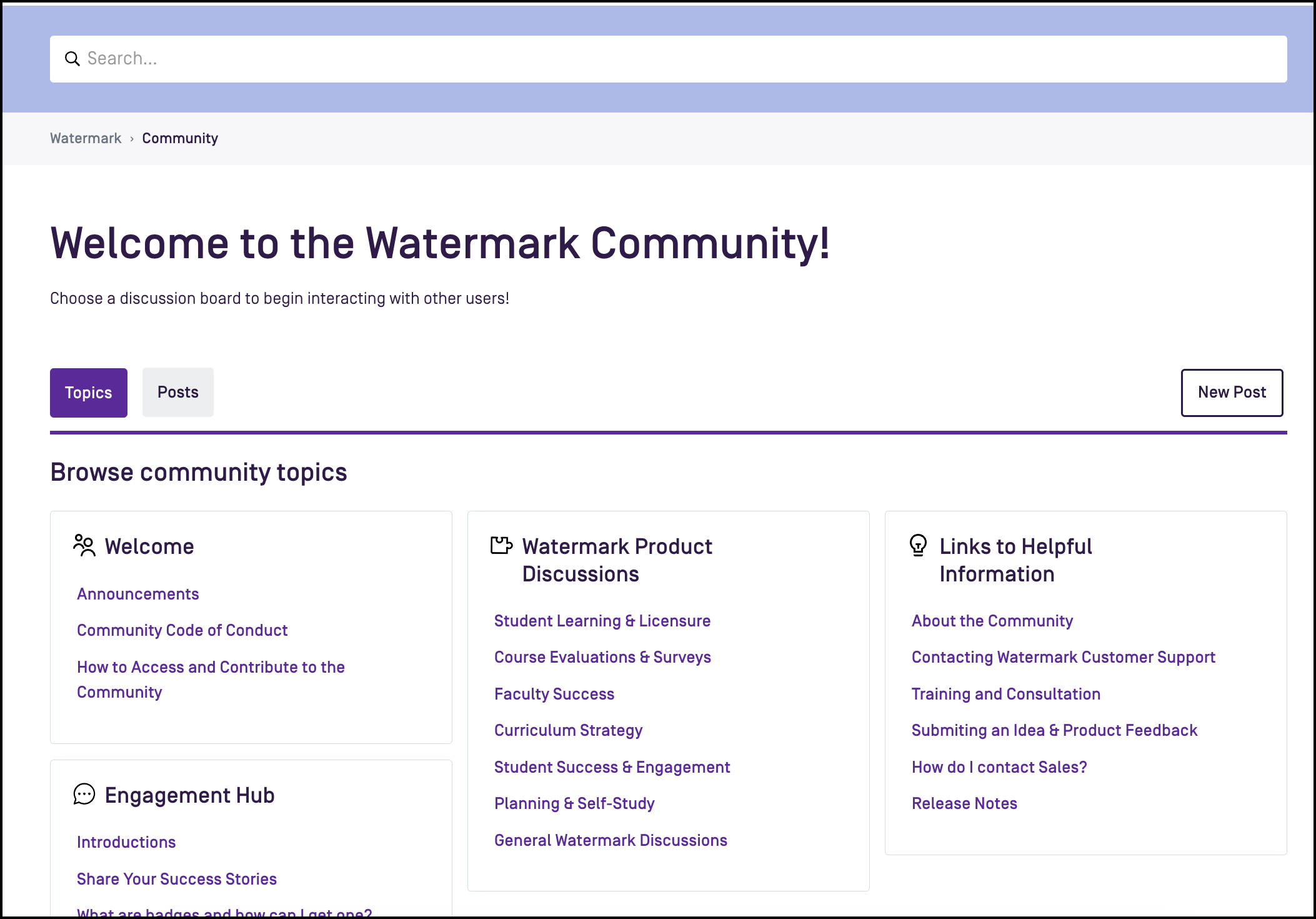Image resolution: width=1316 pixels, height=919 pixels.
Task: Click the Links to Helpful Information lightbulb icon
Action: [x=918, y=546]
